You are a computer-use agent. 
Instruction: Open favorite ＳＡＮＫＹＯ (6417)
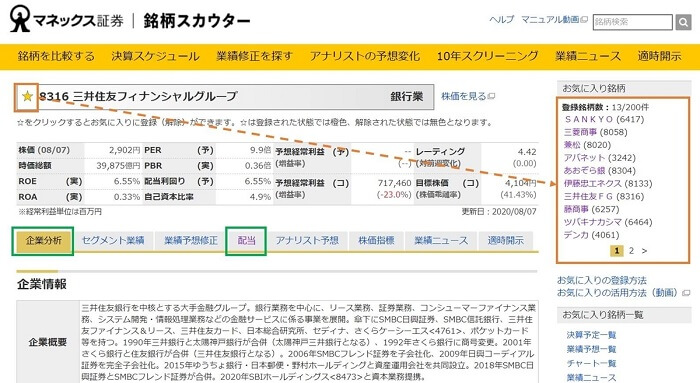click(x=604, y=120)
